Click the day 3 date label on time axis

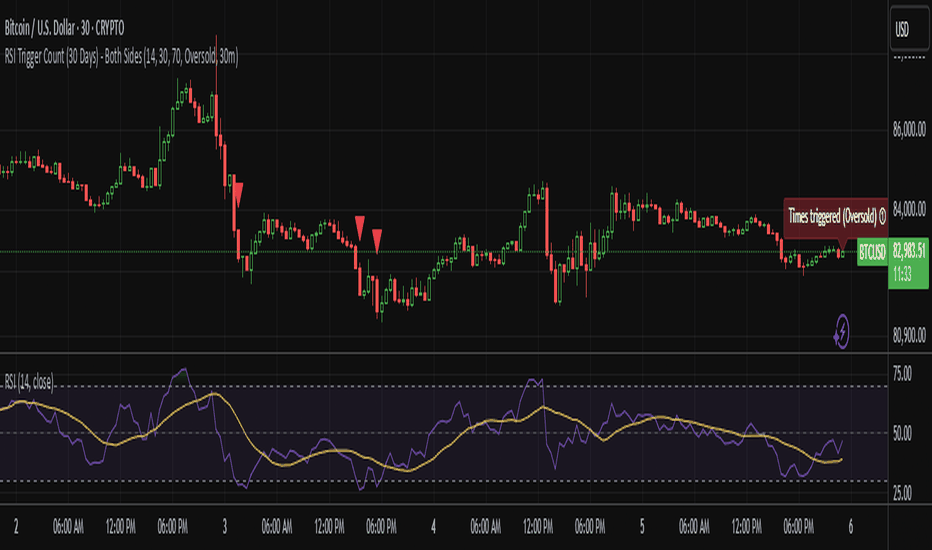(225, 526)
